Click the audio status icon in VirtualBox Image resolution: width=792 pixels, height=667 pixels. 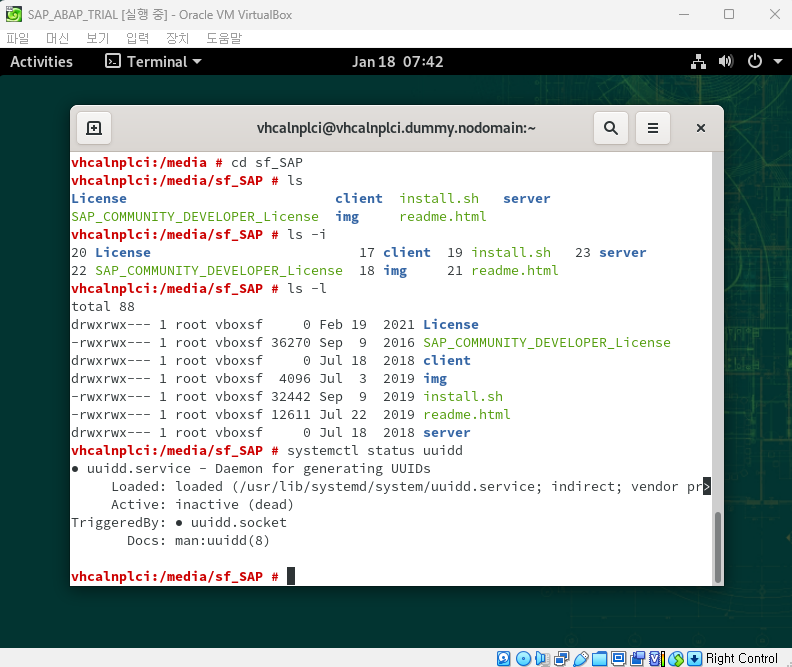click(542, 658)
